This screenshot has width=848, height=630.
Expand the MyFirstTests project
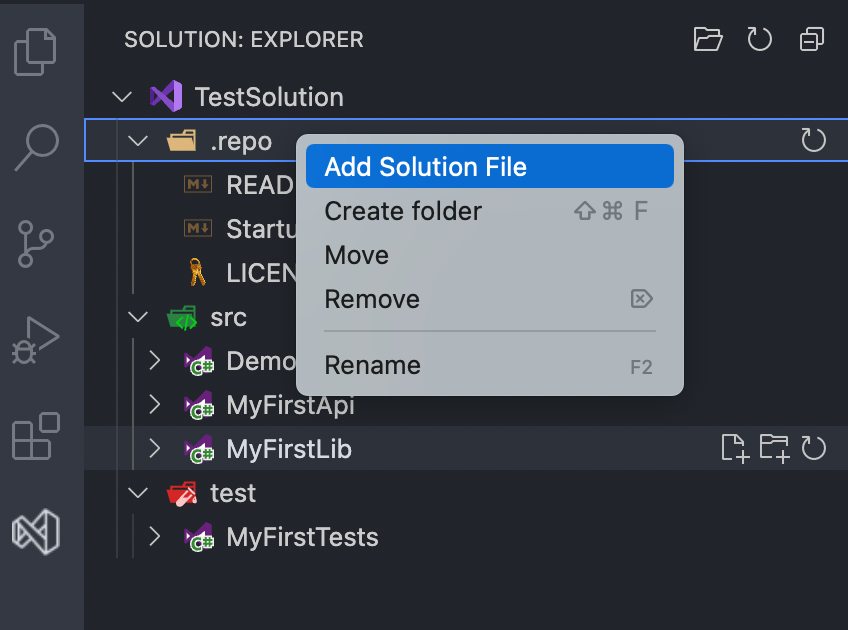[156, 537]
